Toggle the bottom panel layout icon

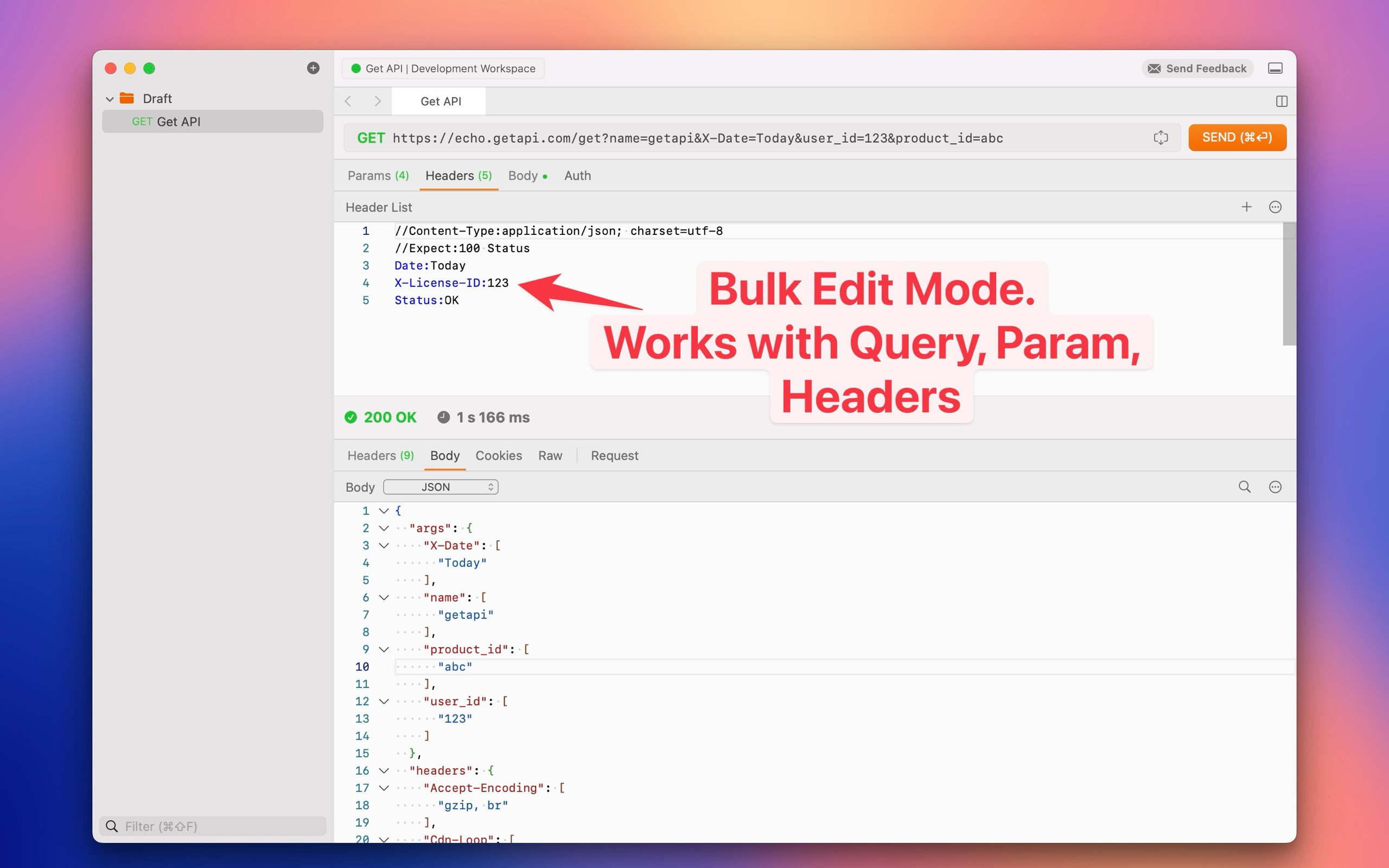point(1275,68)
